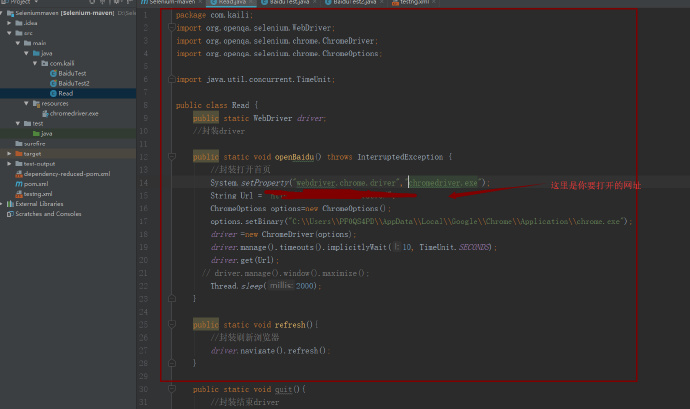Select BaiduTest2 in the project tree
690x409 pixels.
(x=74, y=83)
